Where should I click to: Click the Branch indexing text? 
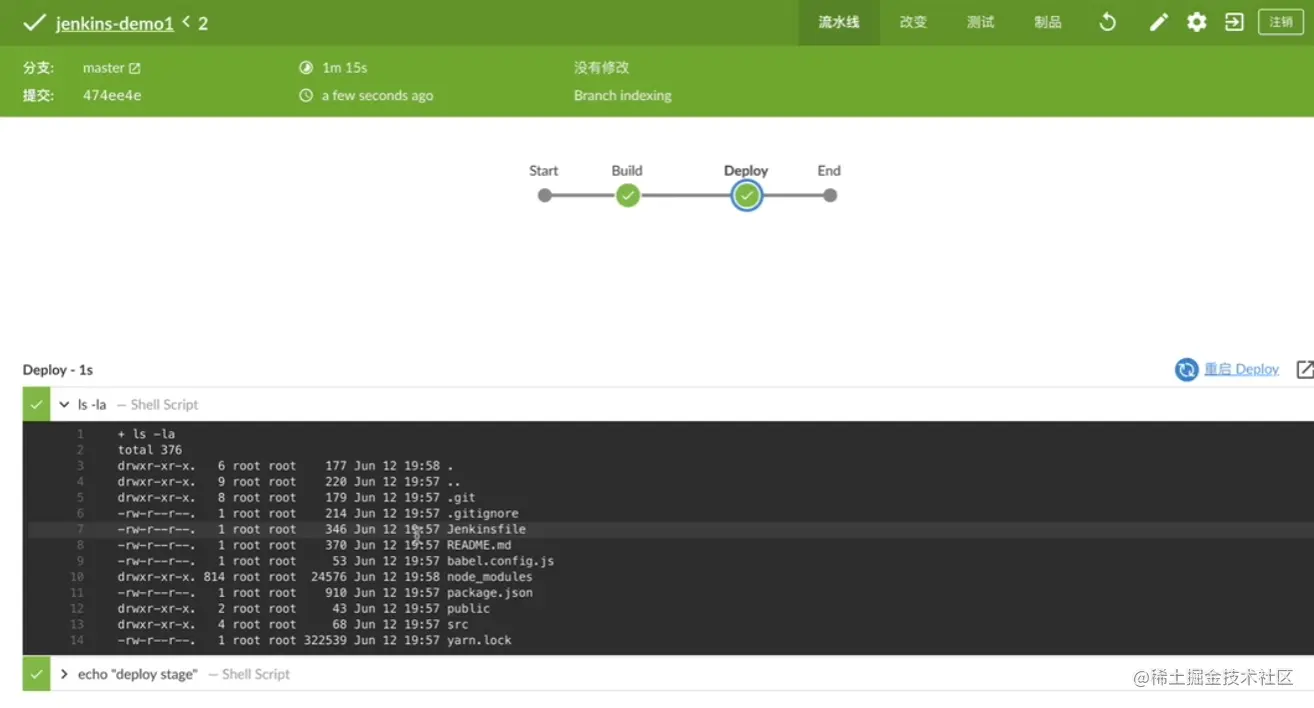coord(622,96)
